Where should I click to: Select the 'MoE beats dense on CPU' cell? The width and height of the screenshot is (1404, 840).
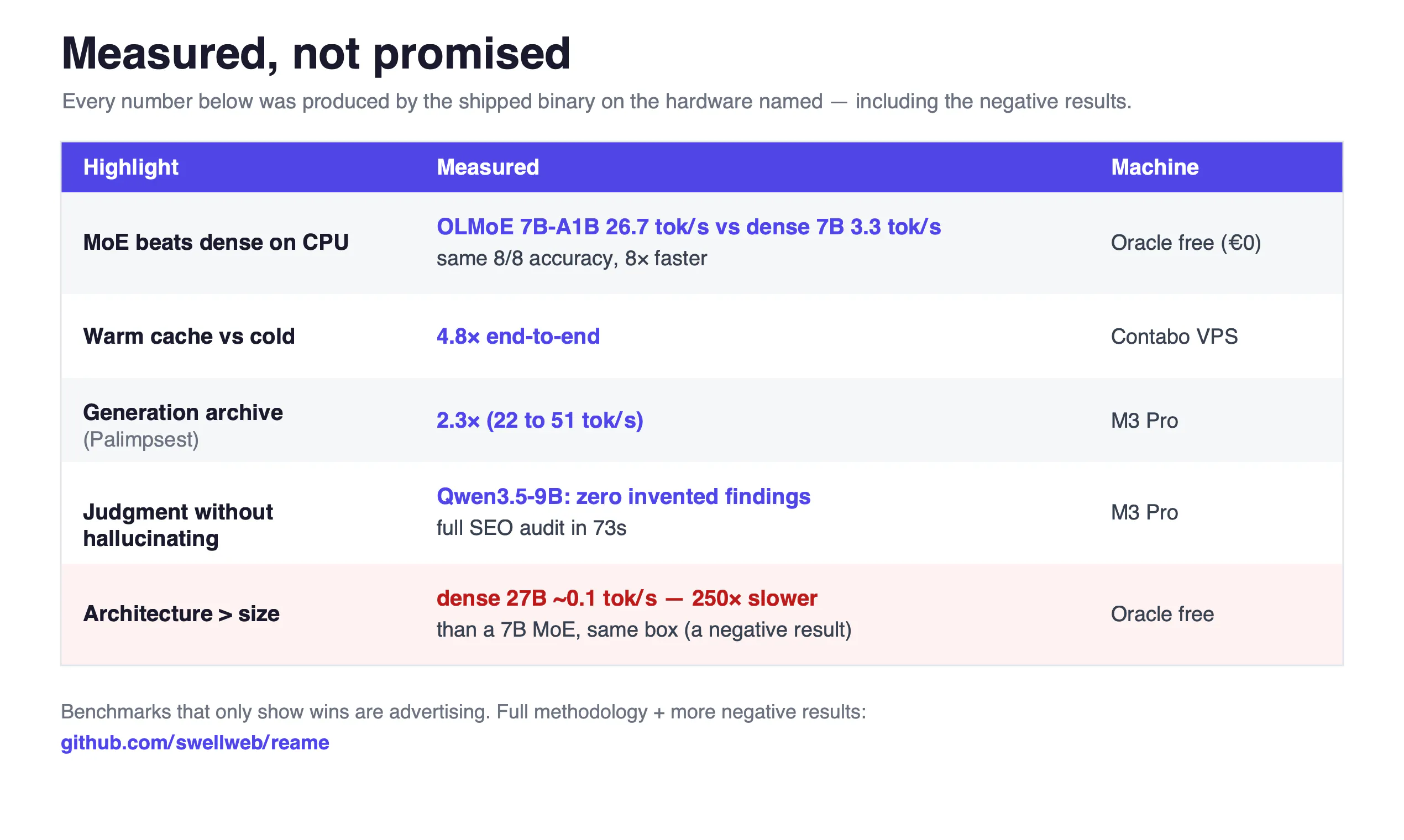216,242
